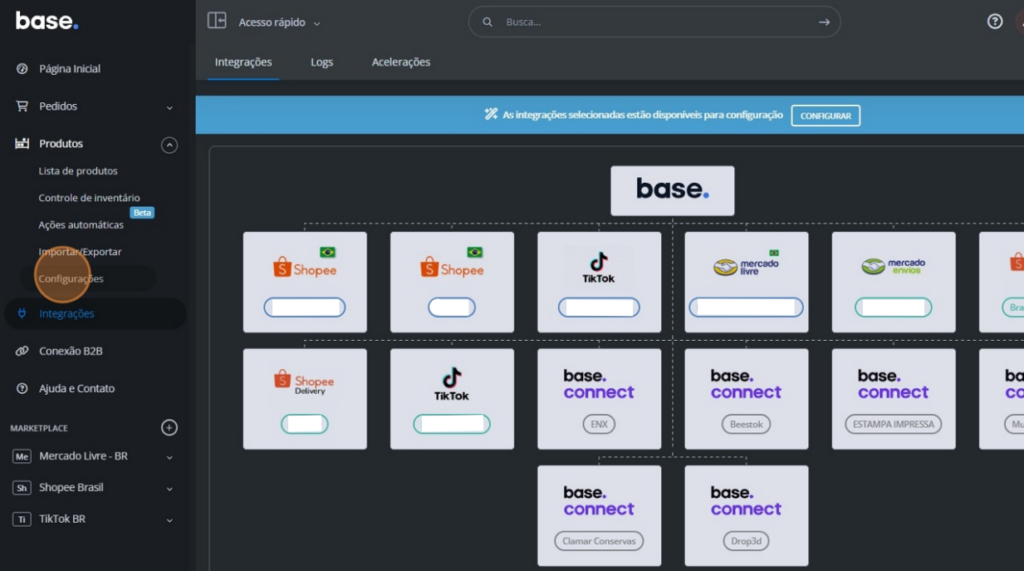Image resolution: width=1024 pixels, height=571 pixels.
Task: Open Mercado Livre - BR marketplace
Action: click(83, 456)
